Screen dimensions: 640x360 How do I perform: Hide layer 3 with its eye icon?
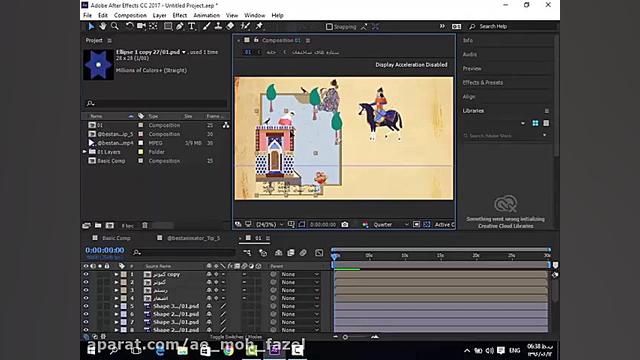click(x=86, y=290)
